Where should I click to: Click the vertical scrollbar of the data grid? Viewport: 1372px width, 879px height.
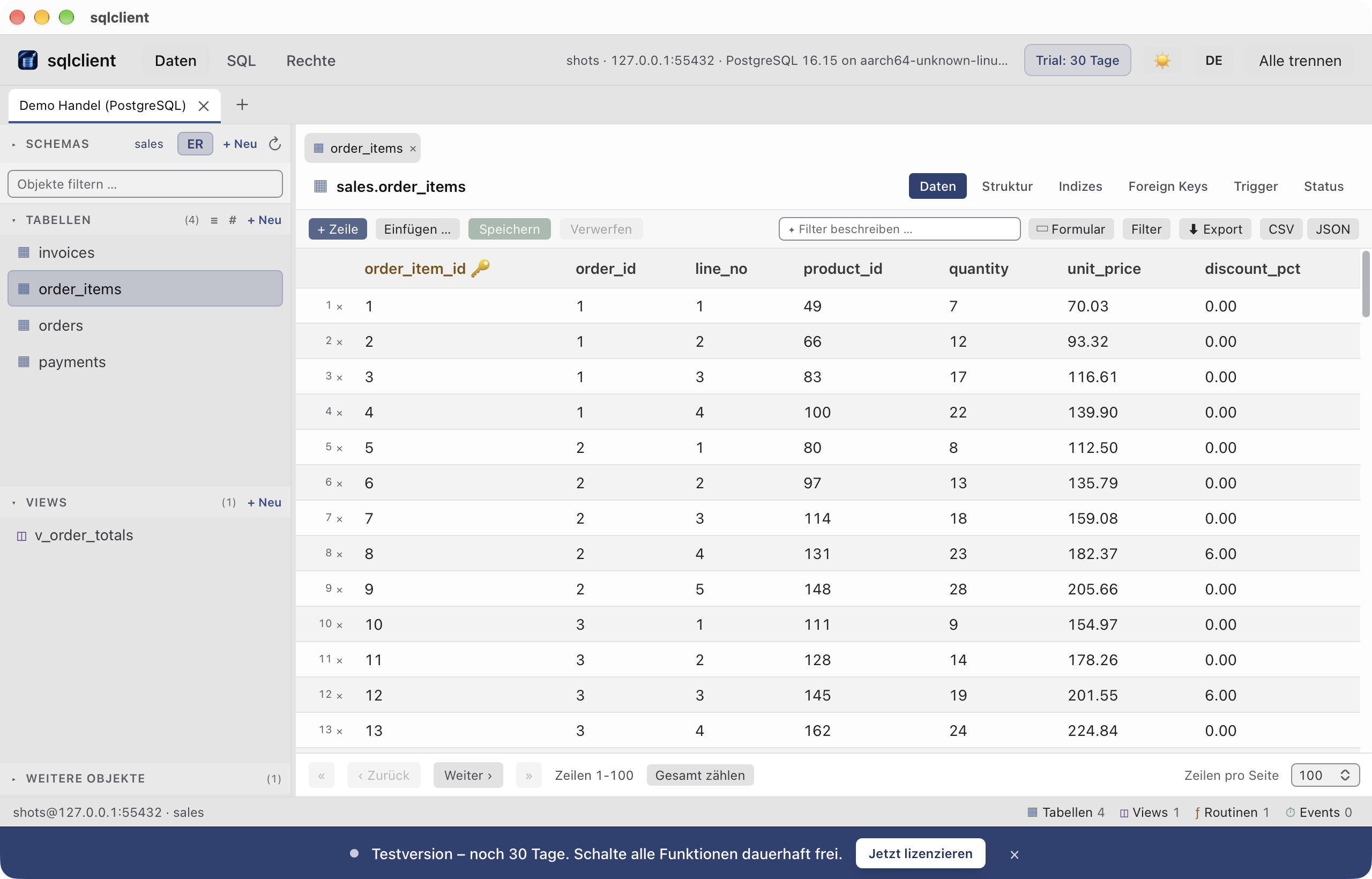coord(1366,284)
